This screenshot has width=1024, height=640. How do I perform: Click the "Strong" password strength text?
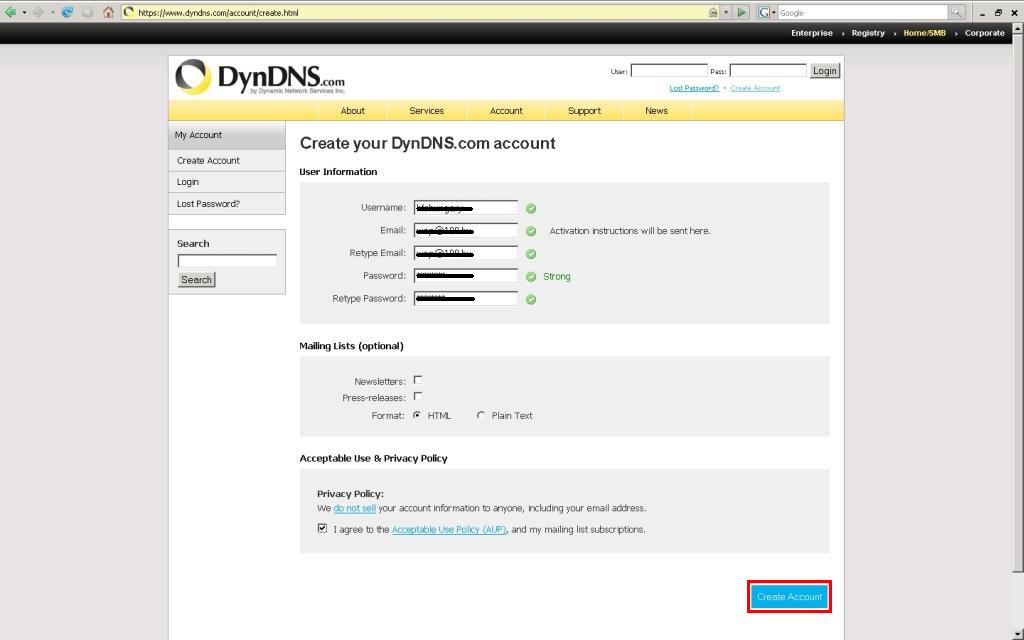[x=557, y=277]
